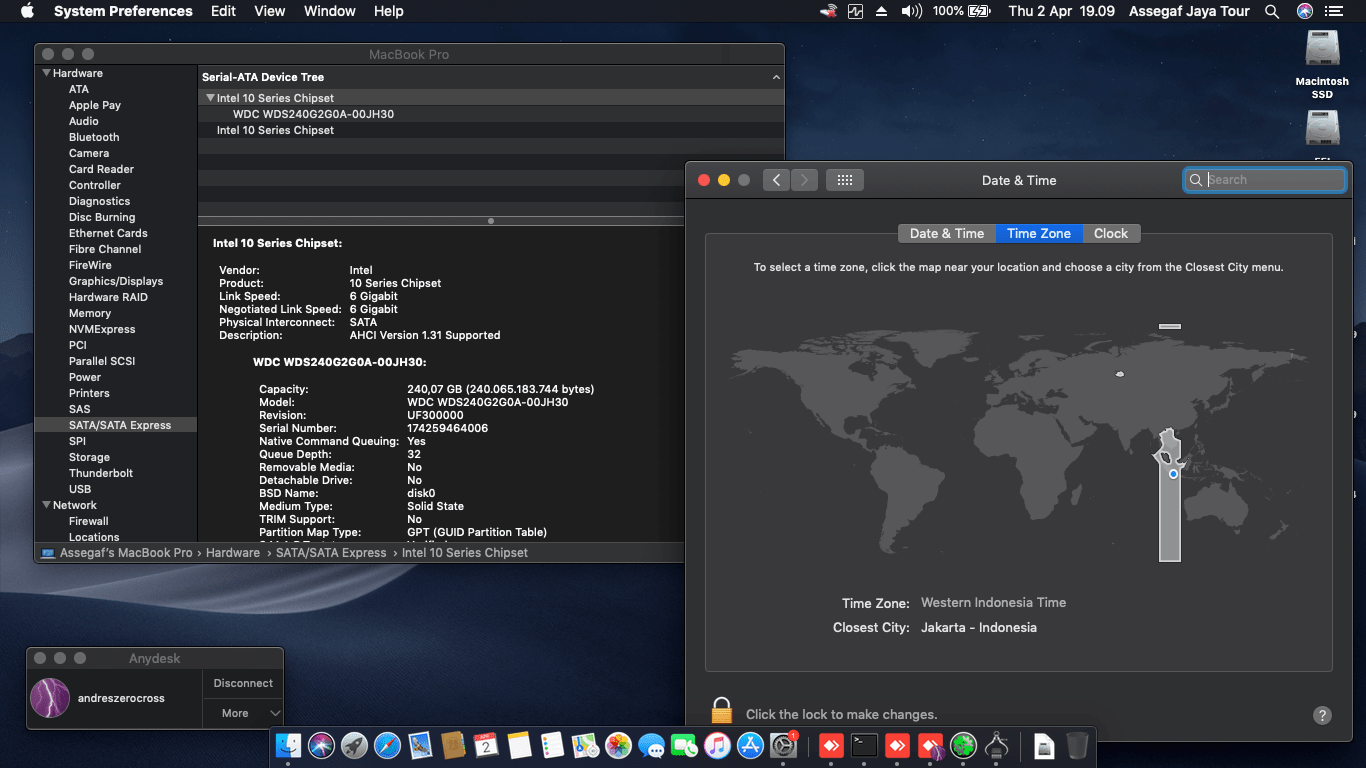Launch Siri from the Dock
The height and width of the screenshot is (768, 1366).
[321, 745]
